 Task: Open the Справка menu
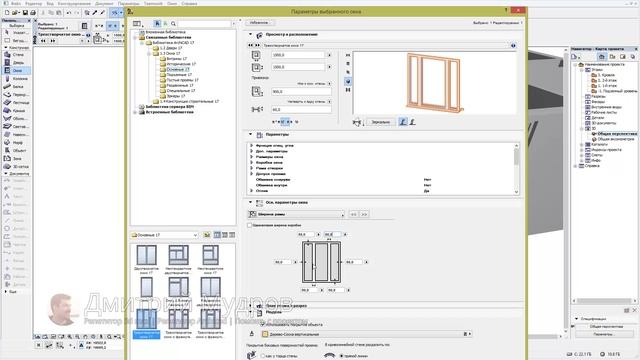tap(189, 3)
